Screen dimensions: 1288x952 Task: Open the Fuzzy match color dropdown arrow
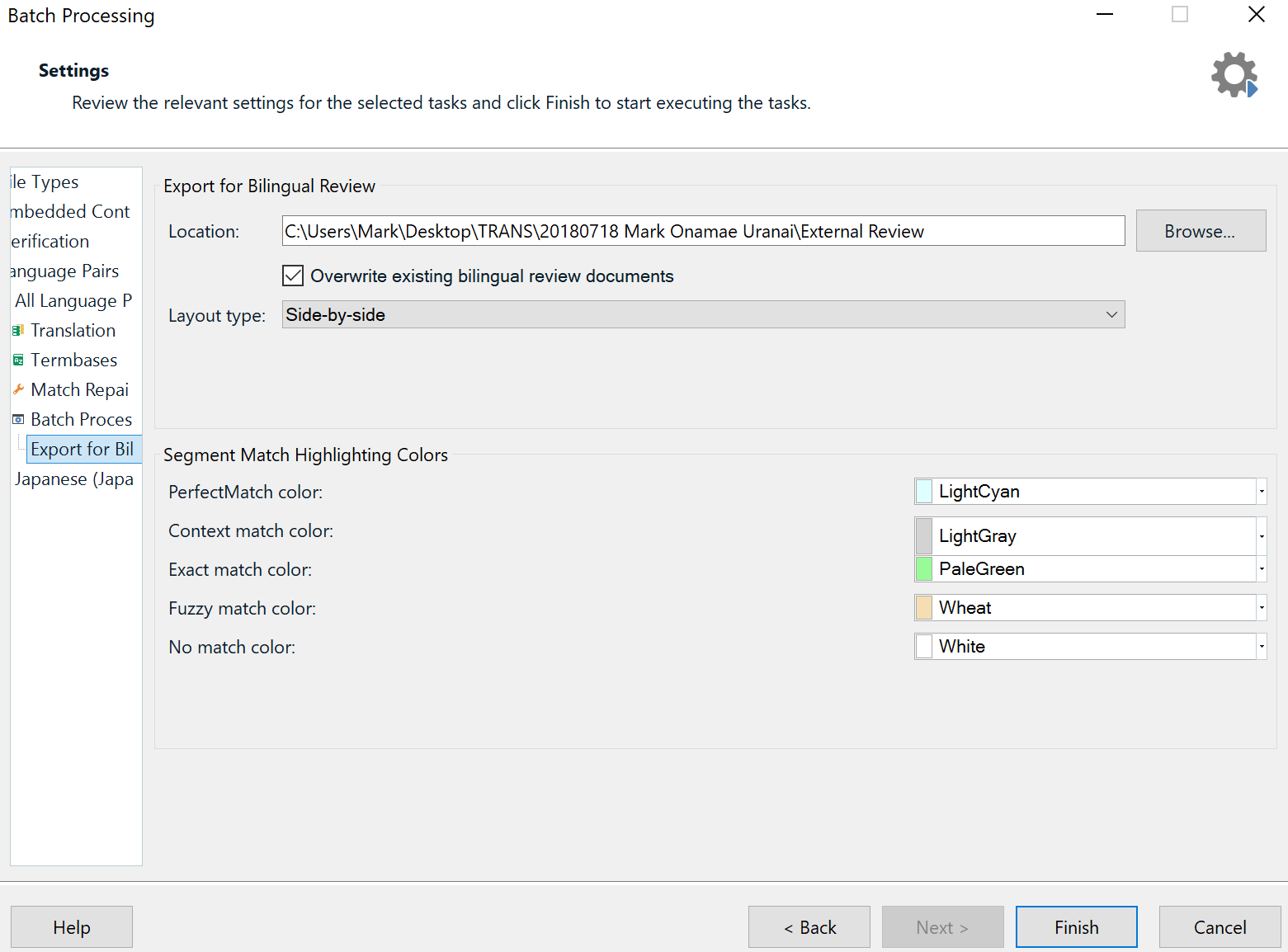coord(1261,608)
